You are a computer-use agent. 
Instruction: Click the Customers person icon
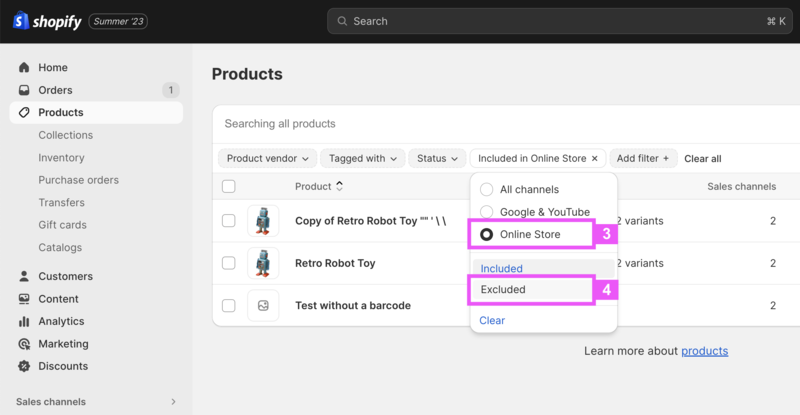tap(24, 276)
